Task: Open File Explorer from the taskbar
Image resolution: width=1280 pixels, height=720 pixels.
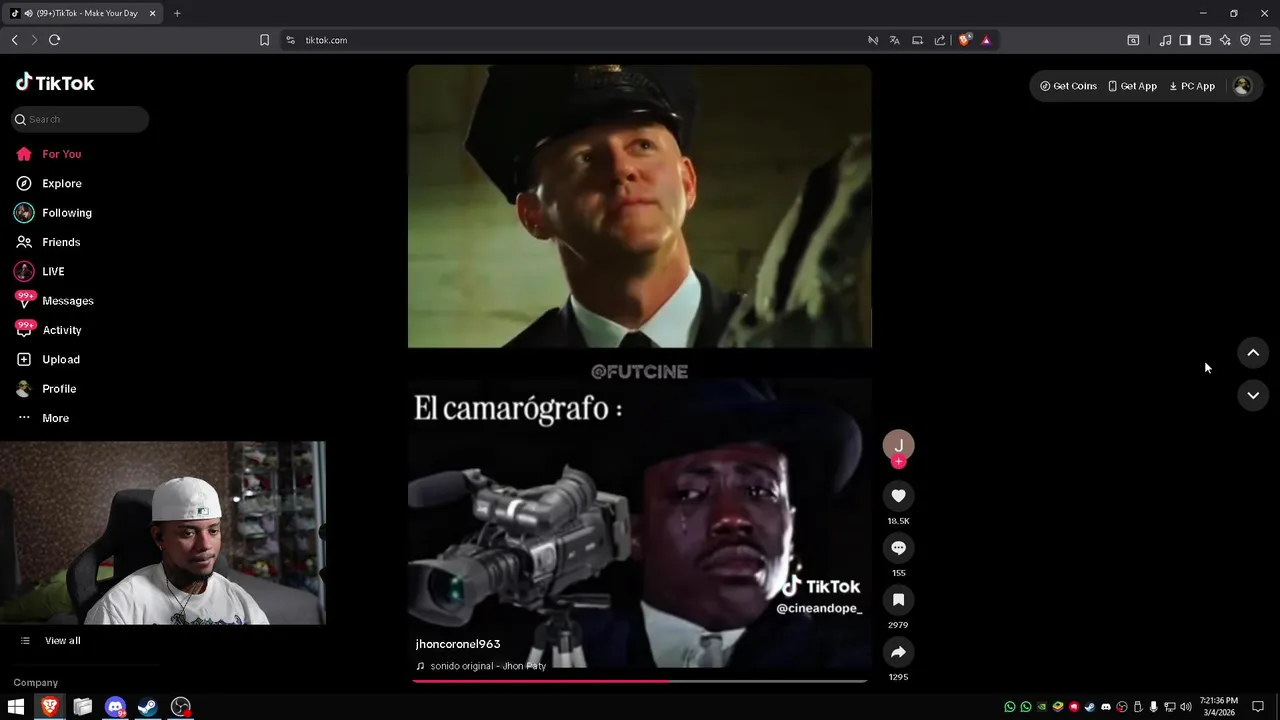Action: coord(82,707)
